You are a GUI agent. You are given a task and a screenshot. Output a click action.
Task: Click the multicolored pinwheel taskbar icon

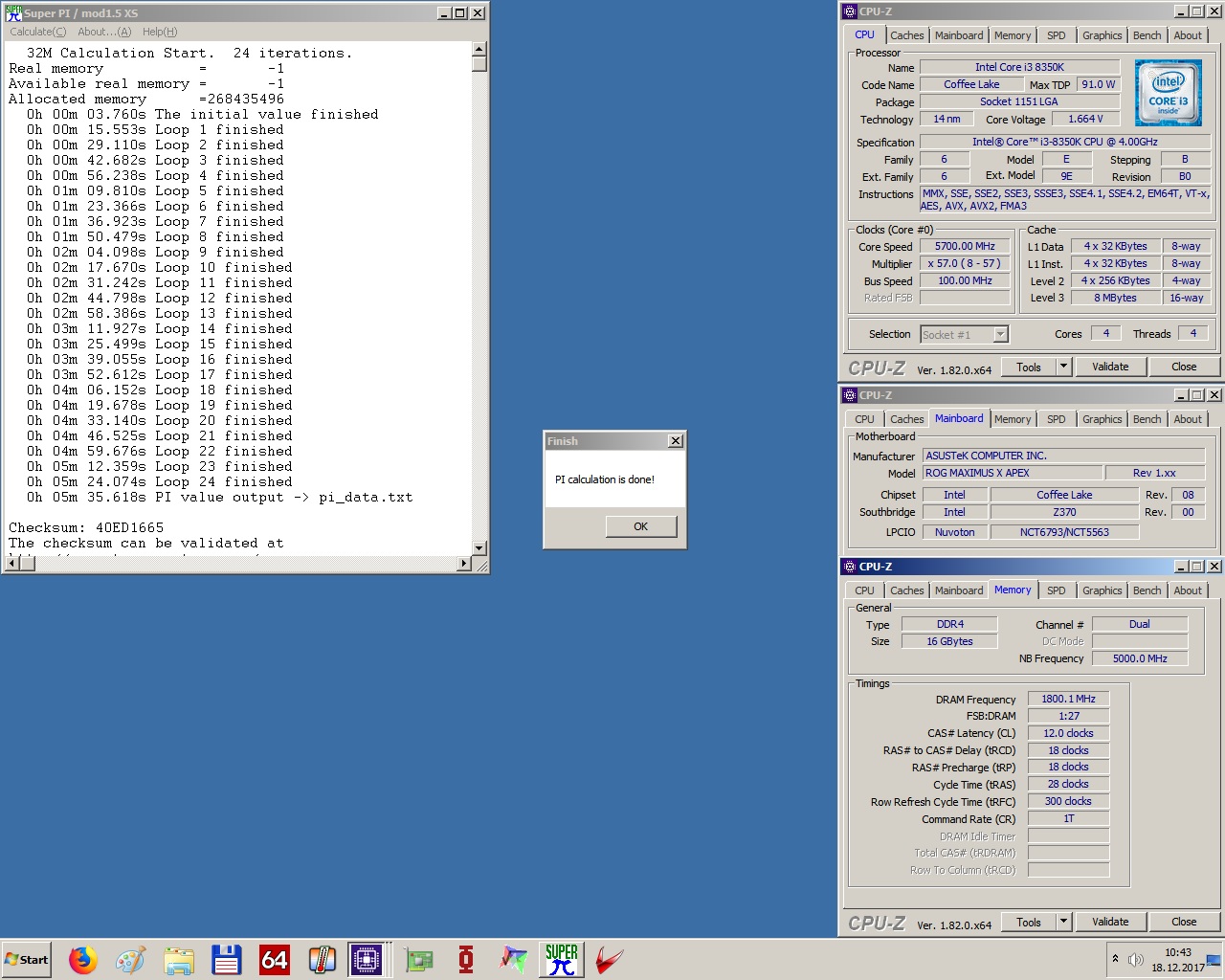[x=514, y=959]
